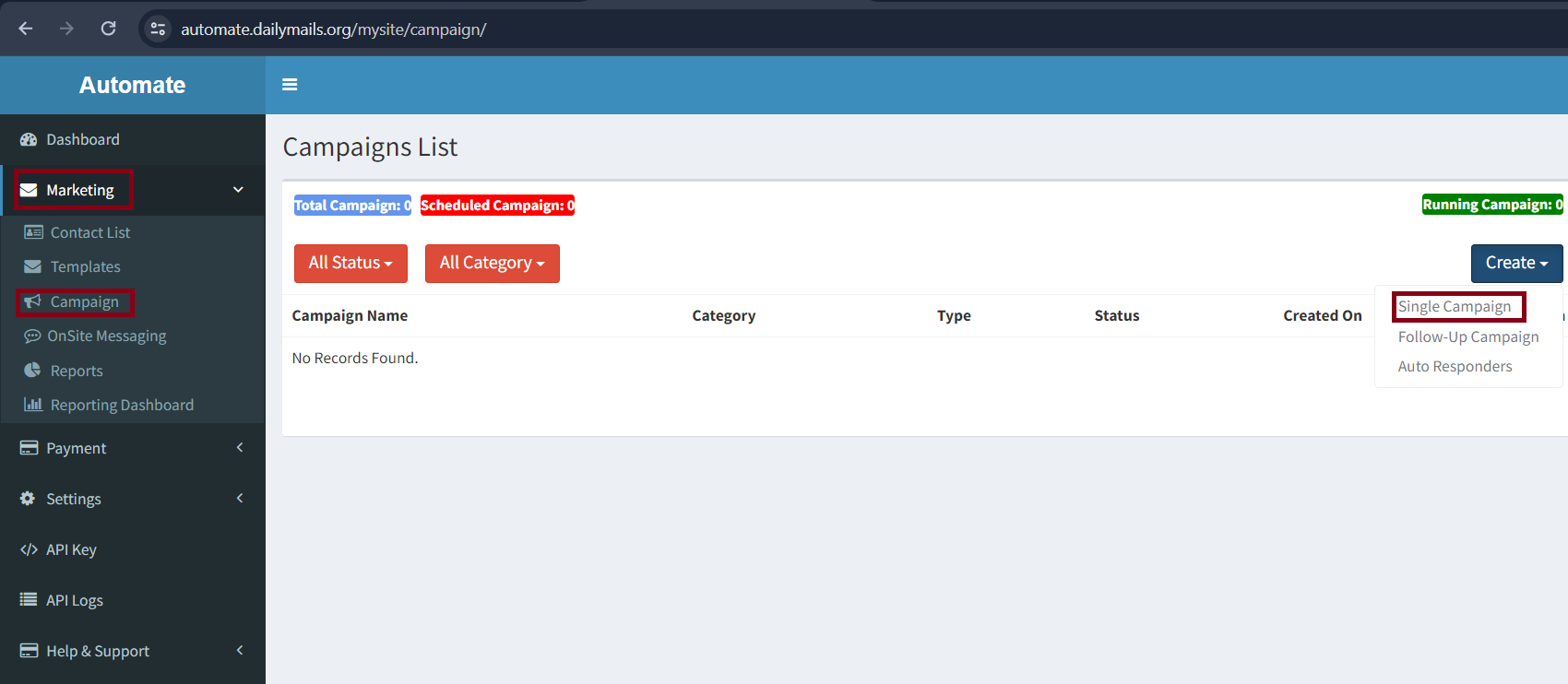Click the API Key code icon
Image resolution: width=1568 pixels, height=684 pixels.
coord(29,549)
